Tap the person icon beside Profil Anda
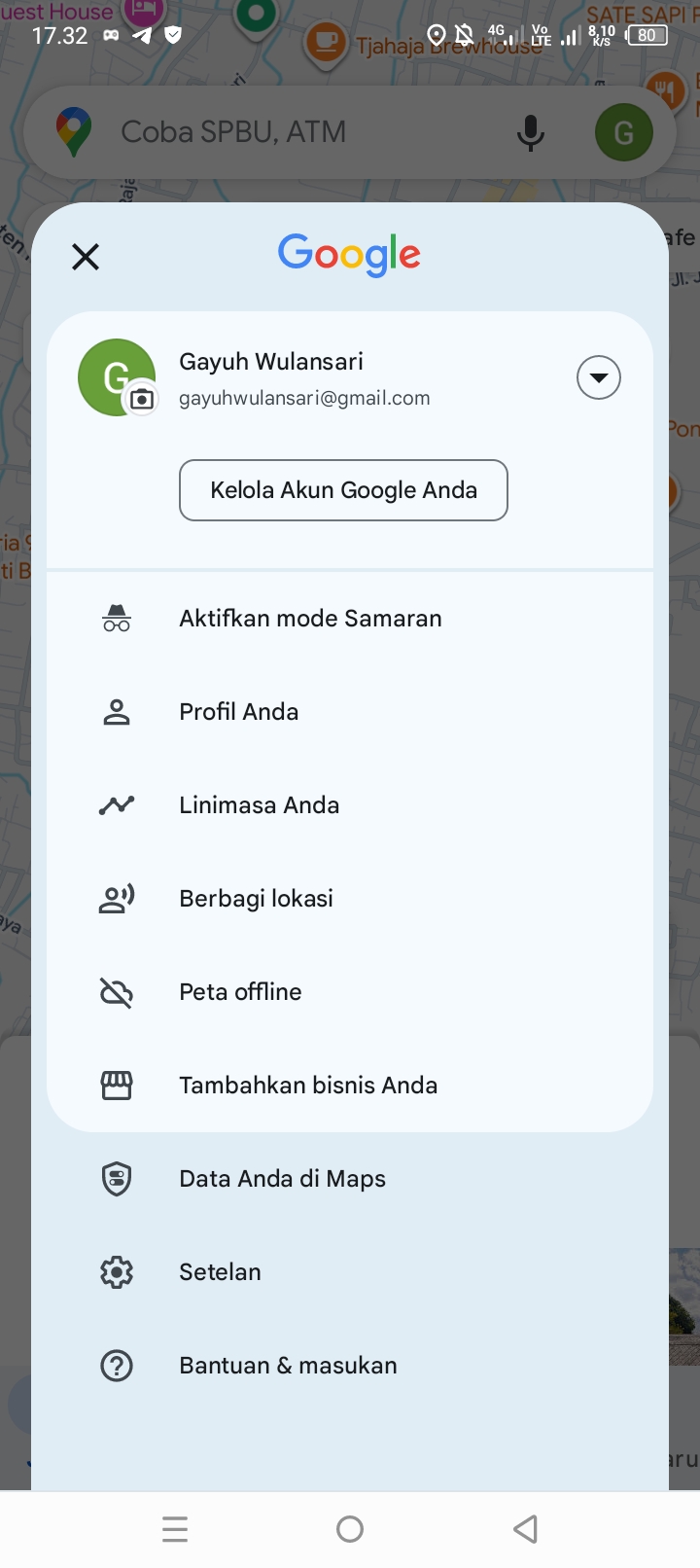This screenshot has height=1568, width=700. pos(117,712)
